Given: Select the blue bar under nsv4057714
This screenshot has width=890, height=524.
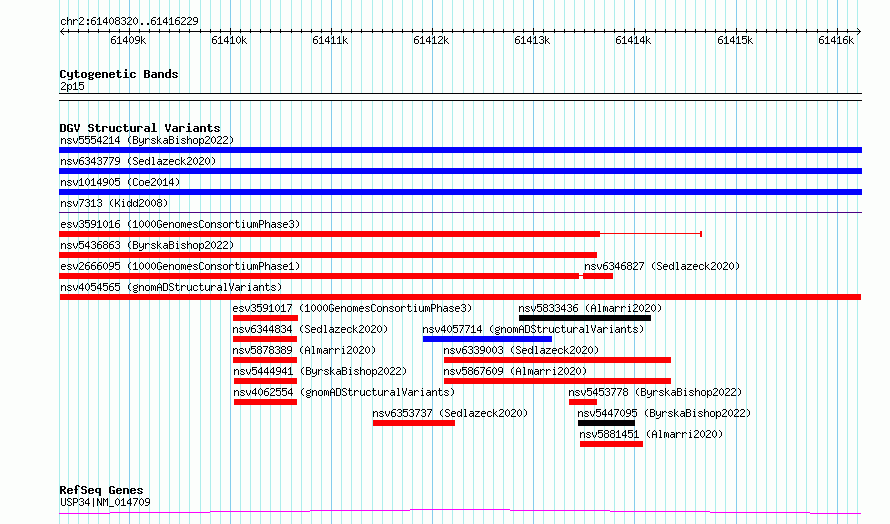Looking at the screenshot, I should pyautogui.click(x=487, y=339).
